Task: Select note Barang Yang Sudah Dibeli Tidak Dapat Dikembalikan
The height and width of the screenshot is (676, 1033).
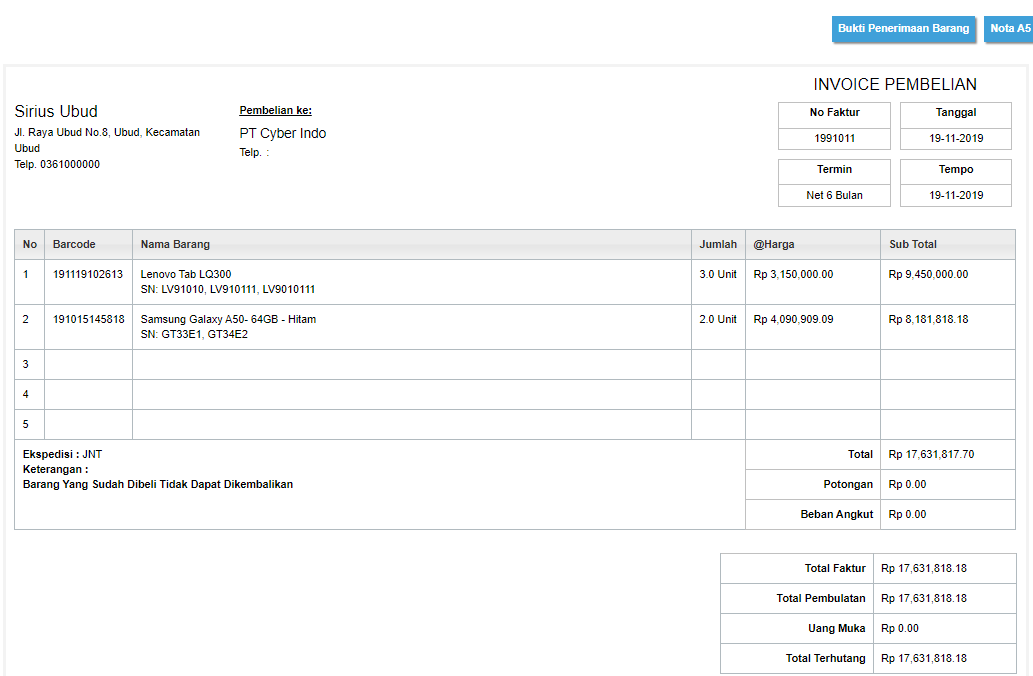Action: [x=158, y=484]
